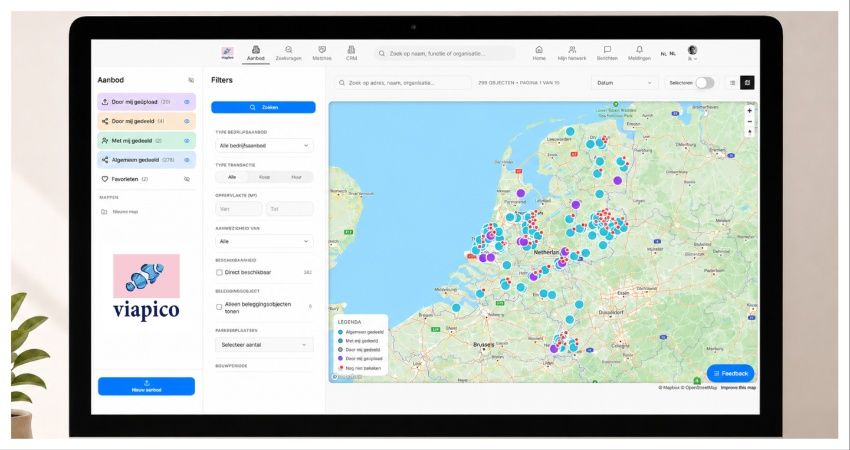Toggle visibility of Met mij gedeeld
Image resolution: width=850 pixels, height=450 pixels.
click(x=186, y=141)
